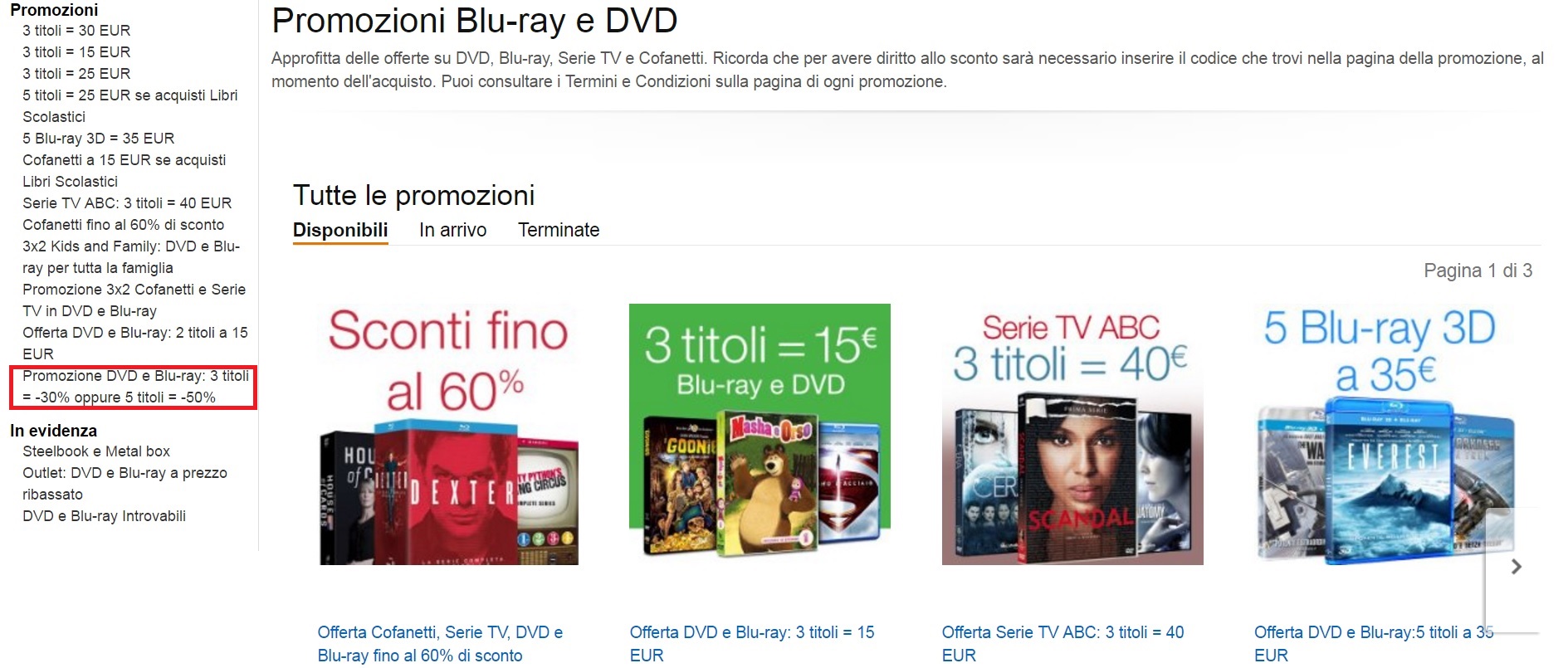Select 3 titoli = 30 EUR in sidebar
1568x668 pixels.
click(76, 31)
